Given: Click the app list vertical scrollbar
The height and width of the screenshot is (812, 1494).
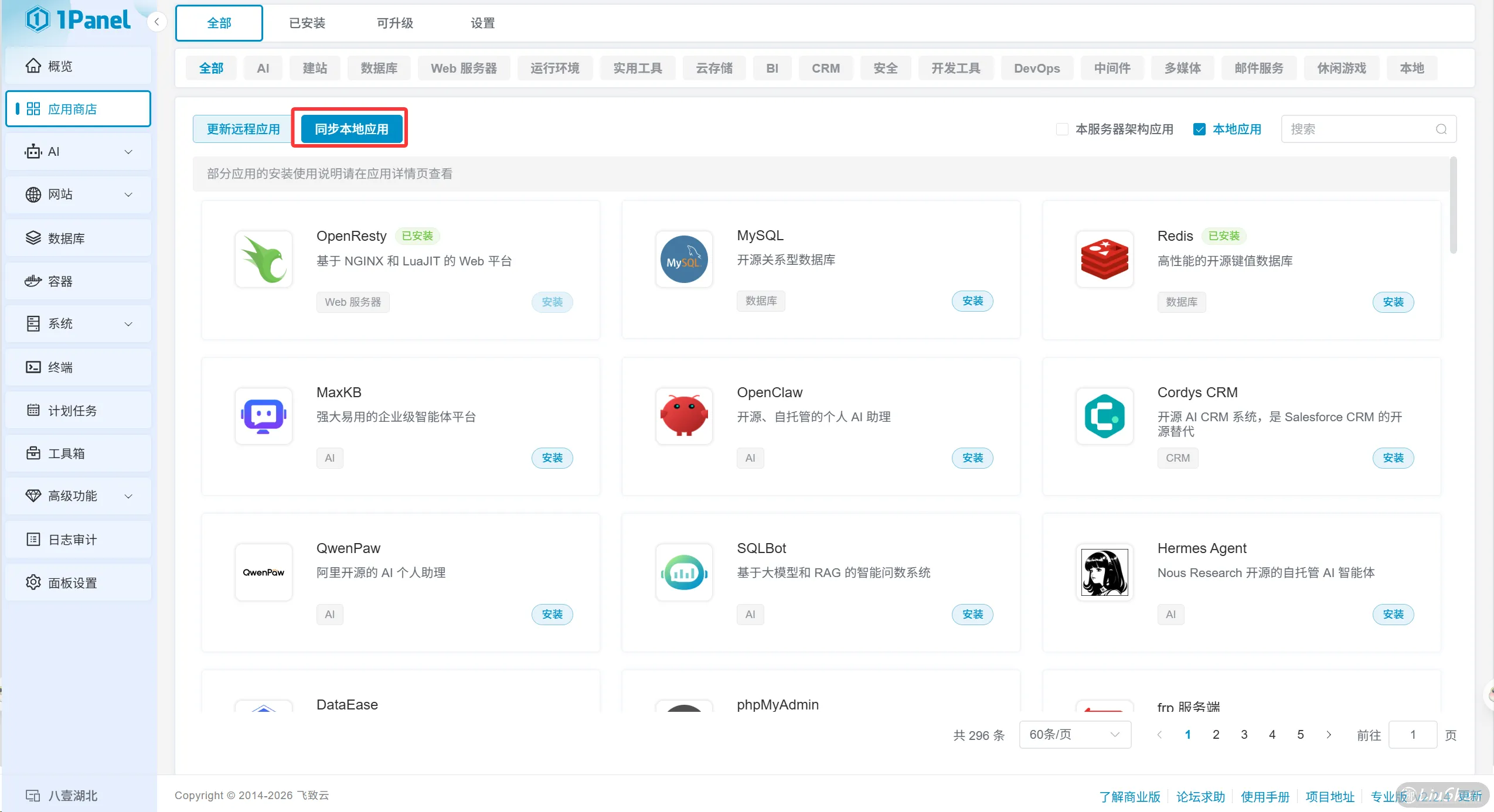Looking at the screenshot, I should coord(1453,205).
